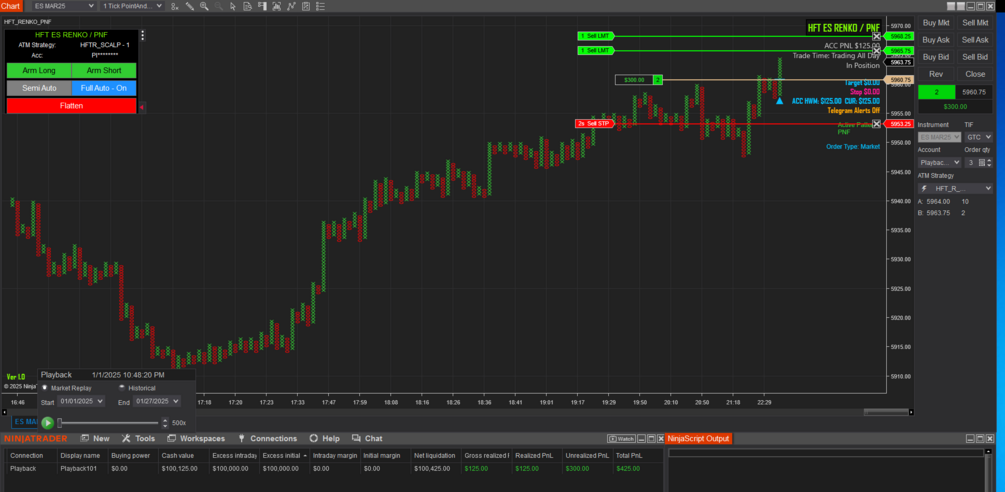Toggle Arm Long
The height and width of the screenshot is (492, 1005).
pos(39,70)
